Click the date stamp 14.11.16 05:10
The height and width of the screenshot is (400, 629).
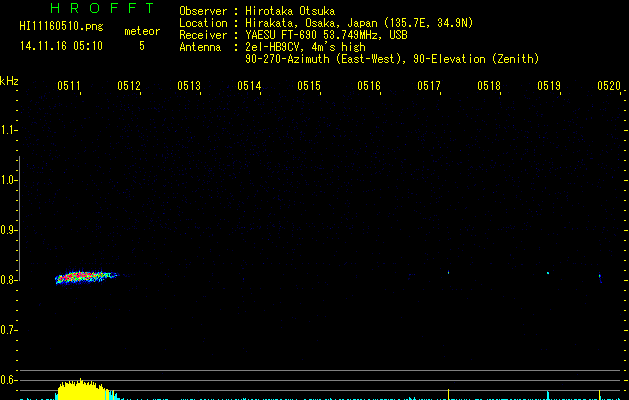click(x=61, y=46)
